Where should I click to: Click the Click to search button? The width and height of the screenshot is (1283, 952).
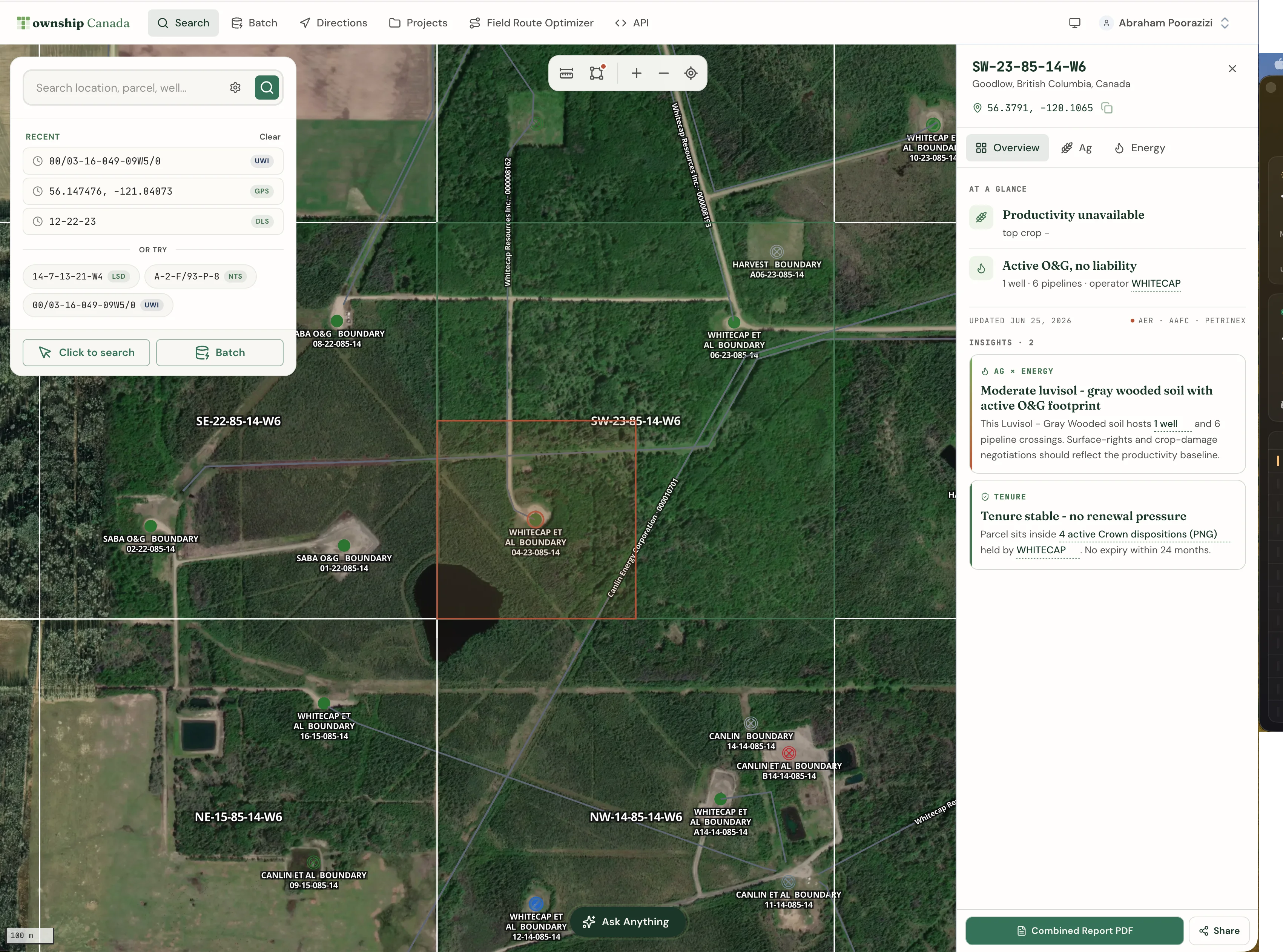(86, 353)
